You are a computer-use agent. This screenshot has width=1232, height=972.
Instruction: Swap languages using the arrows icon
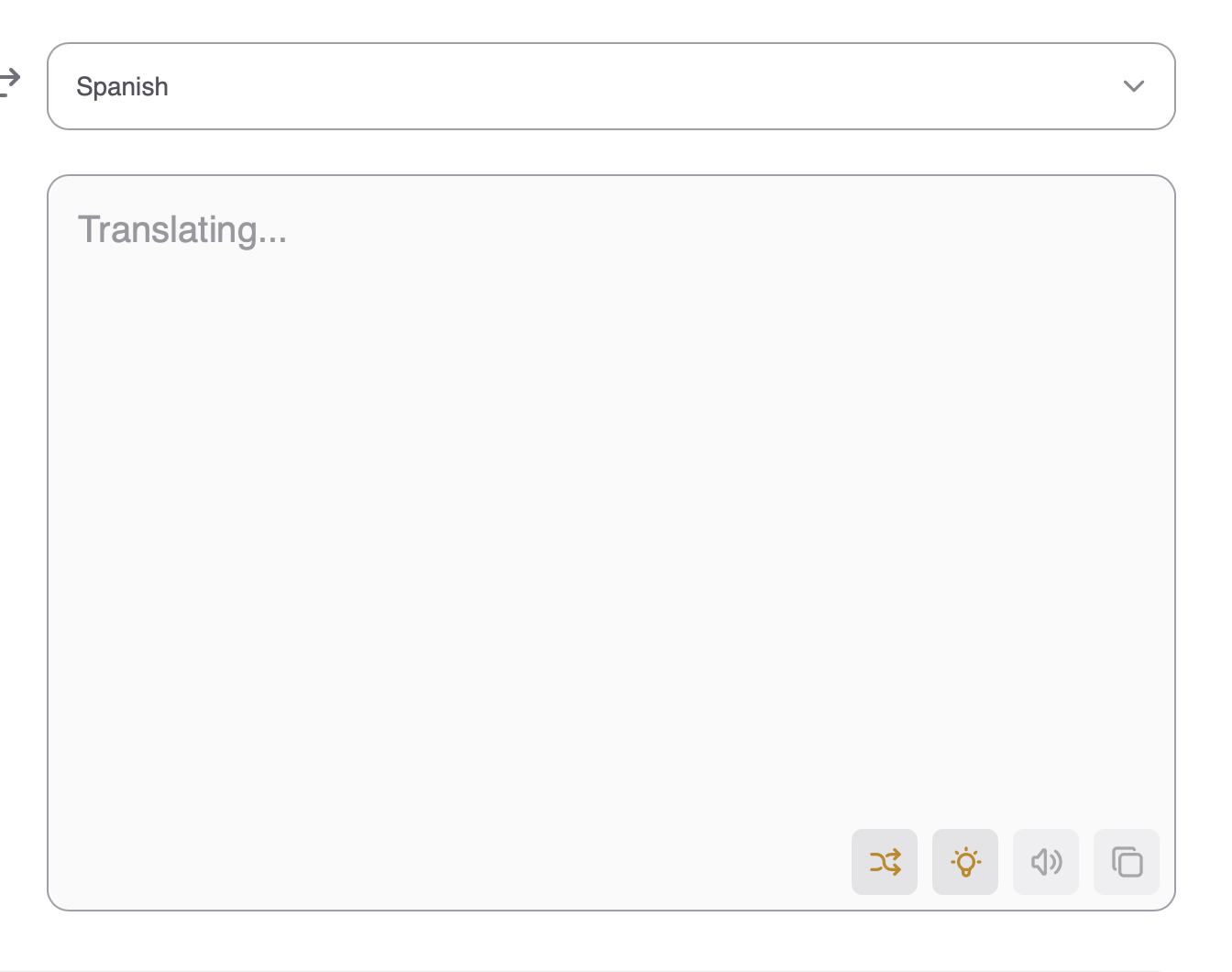click(9, 83)
